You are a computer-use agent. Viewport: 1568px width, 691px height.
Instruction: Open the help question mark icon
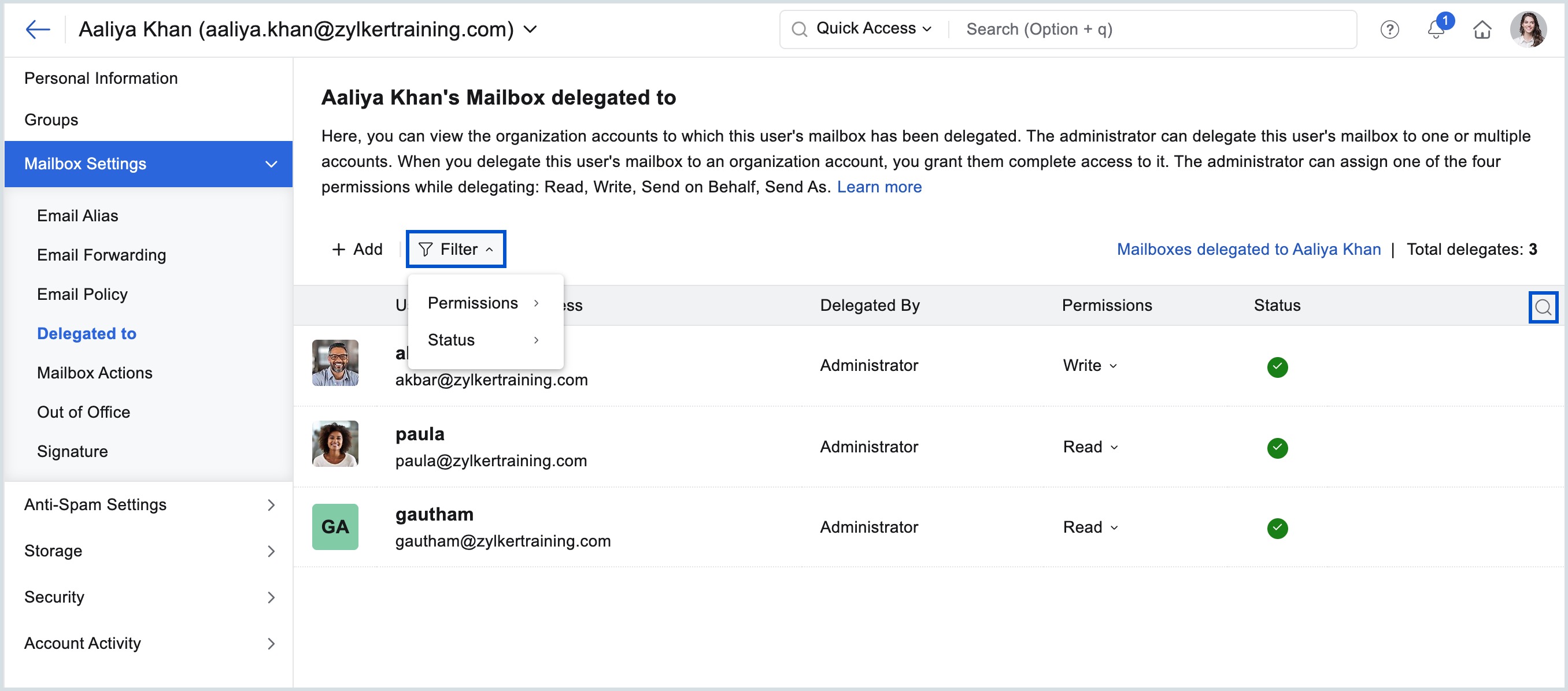[1389, 29]
